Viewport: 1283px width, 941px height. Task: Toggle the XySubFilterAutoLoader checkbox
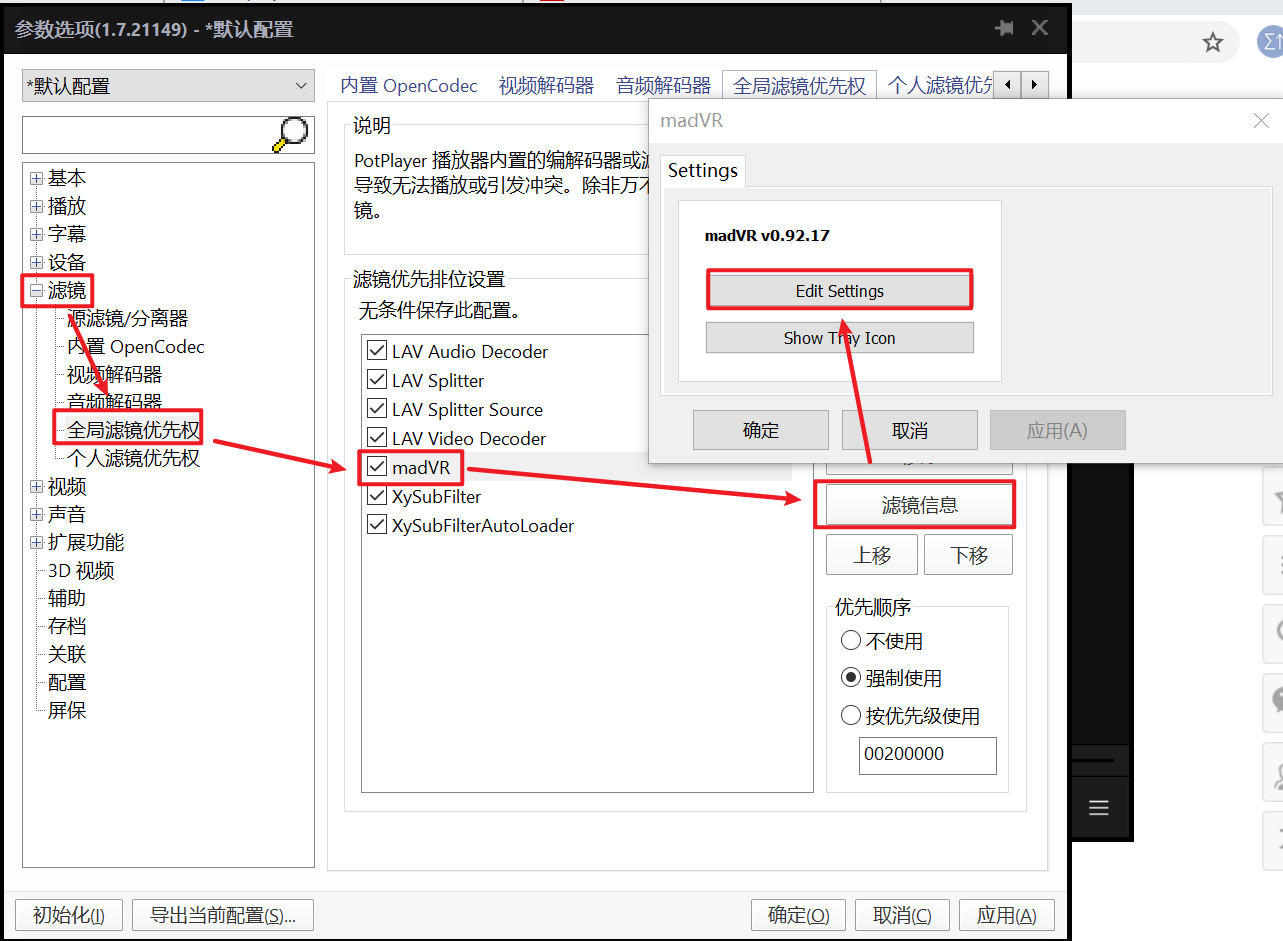[377, 525]
